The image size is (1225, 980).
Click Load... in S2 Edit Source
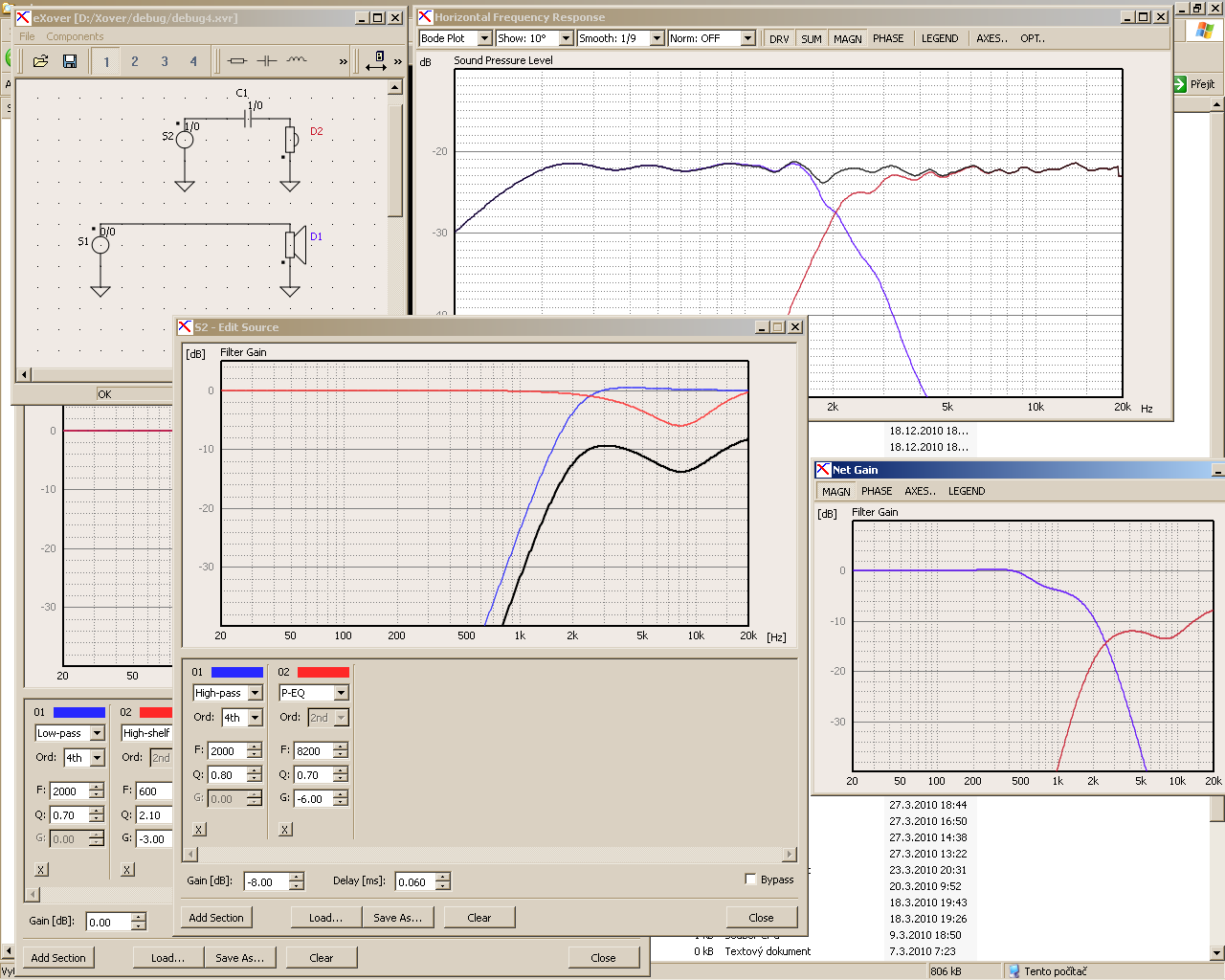[x=326, y=918]
